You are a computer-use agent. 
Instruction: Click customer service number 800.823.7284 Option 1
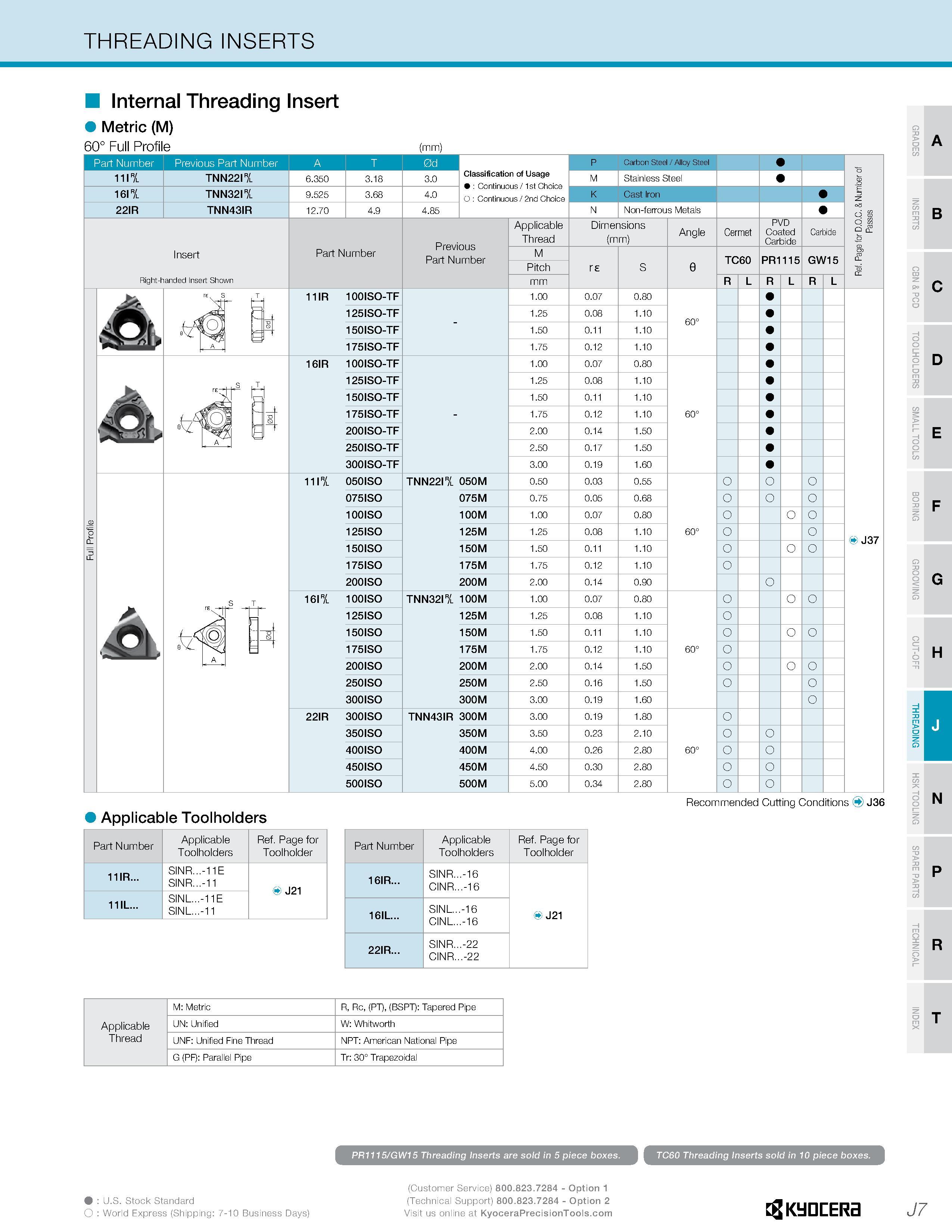552,1188
